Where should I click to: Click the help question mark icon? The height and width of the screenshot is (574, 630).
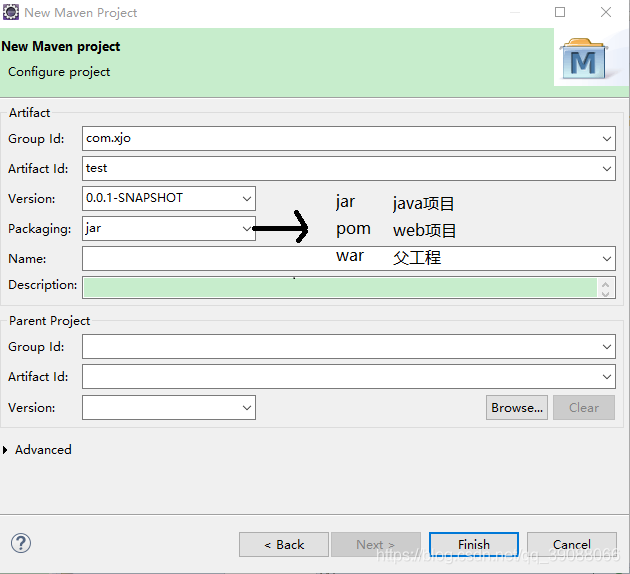20,543
